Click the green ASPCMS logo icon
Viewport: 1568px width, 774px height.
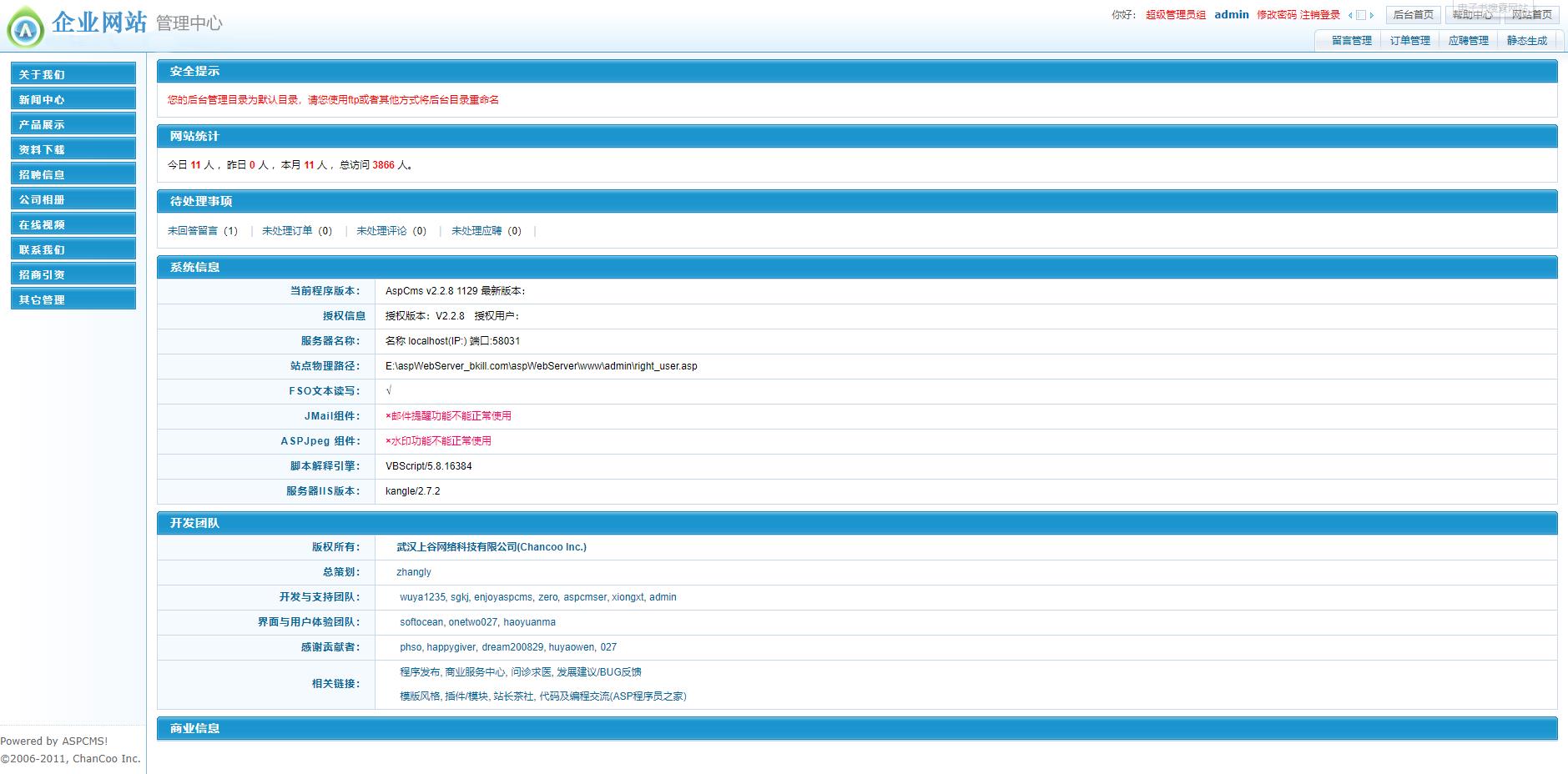[26, 28]
